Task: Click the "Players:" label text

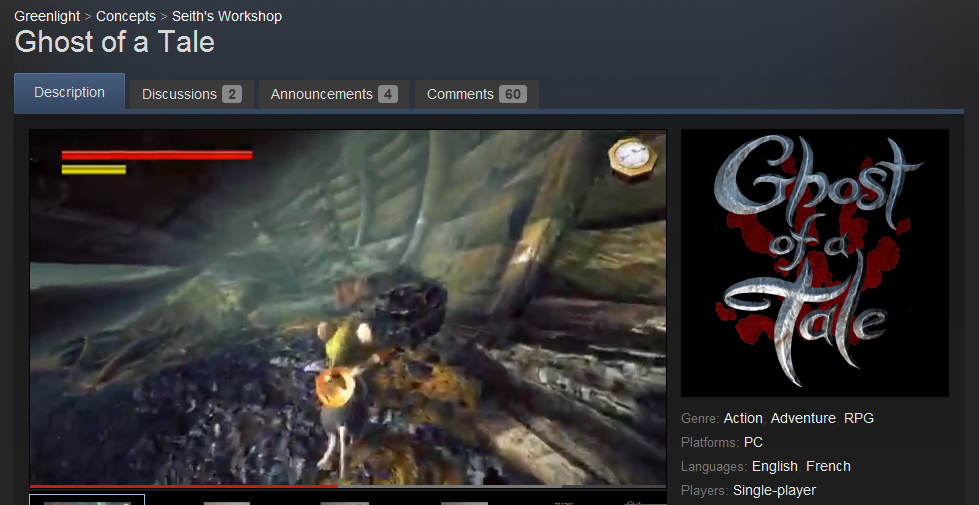Action: point(705,491)
